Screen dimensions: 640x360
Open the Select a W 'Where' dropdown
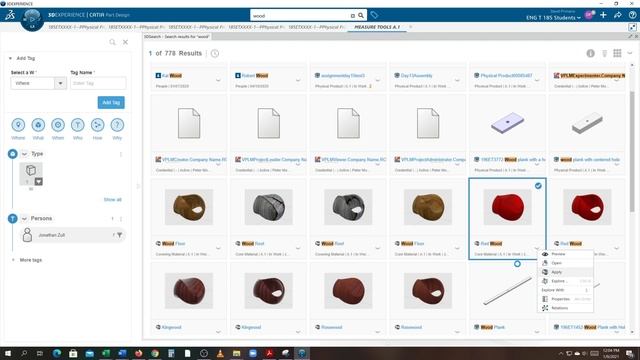38,83
